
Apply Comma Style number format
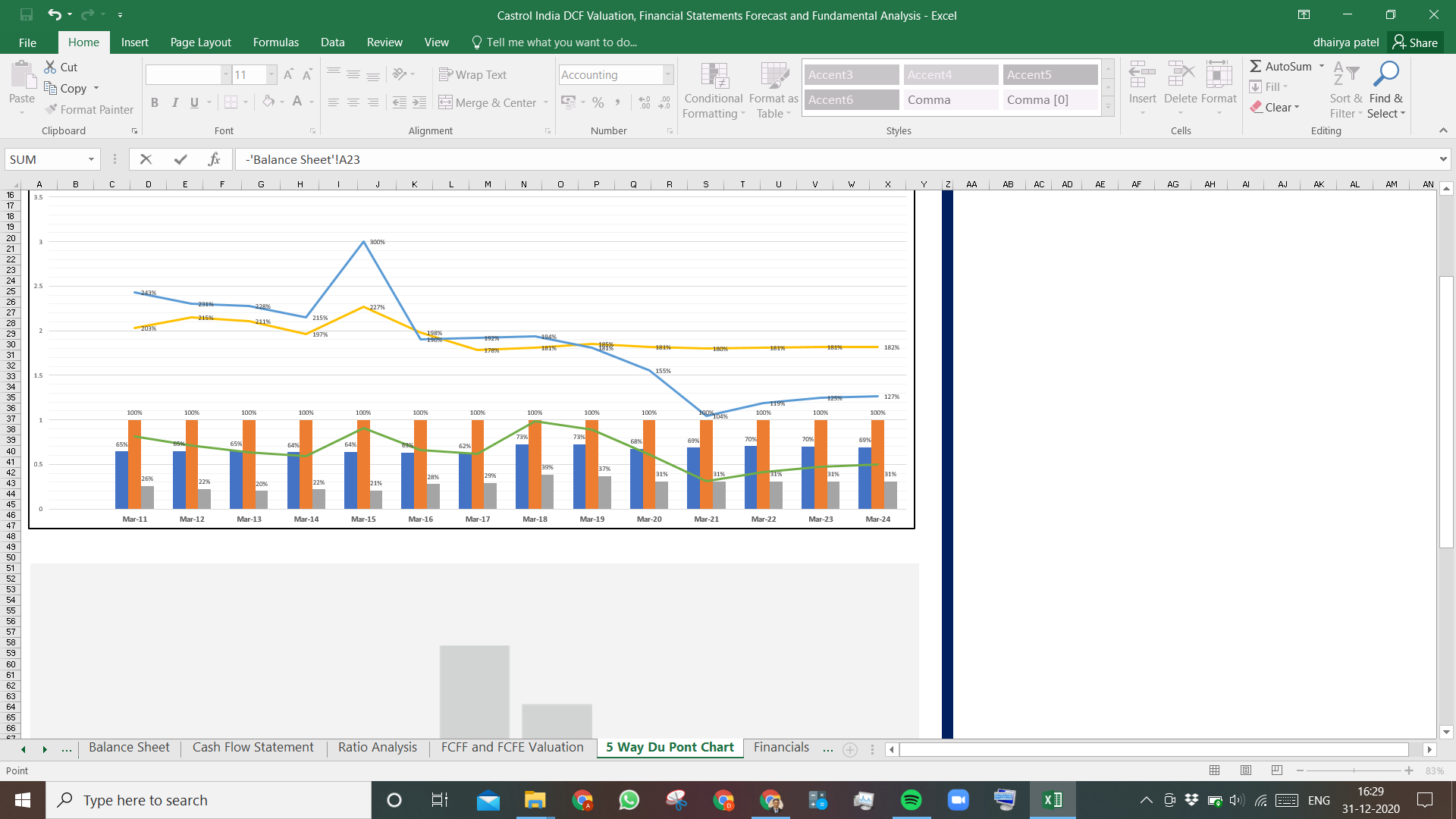click(618, 102)
